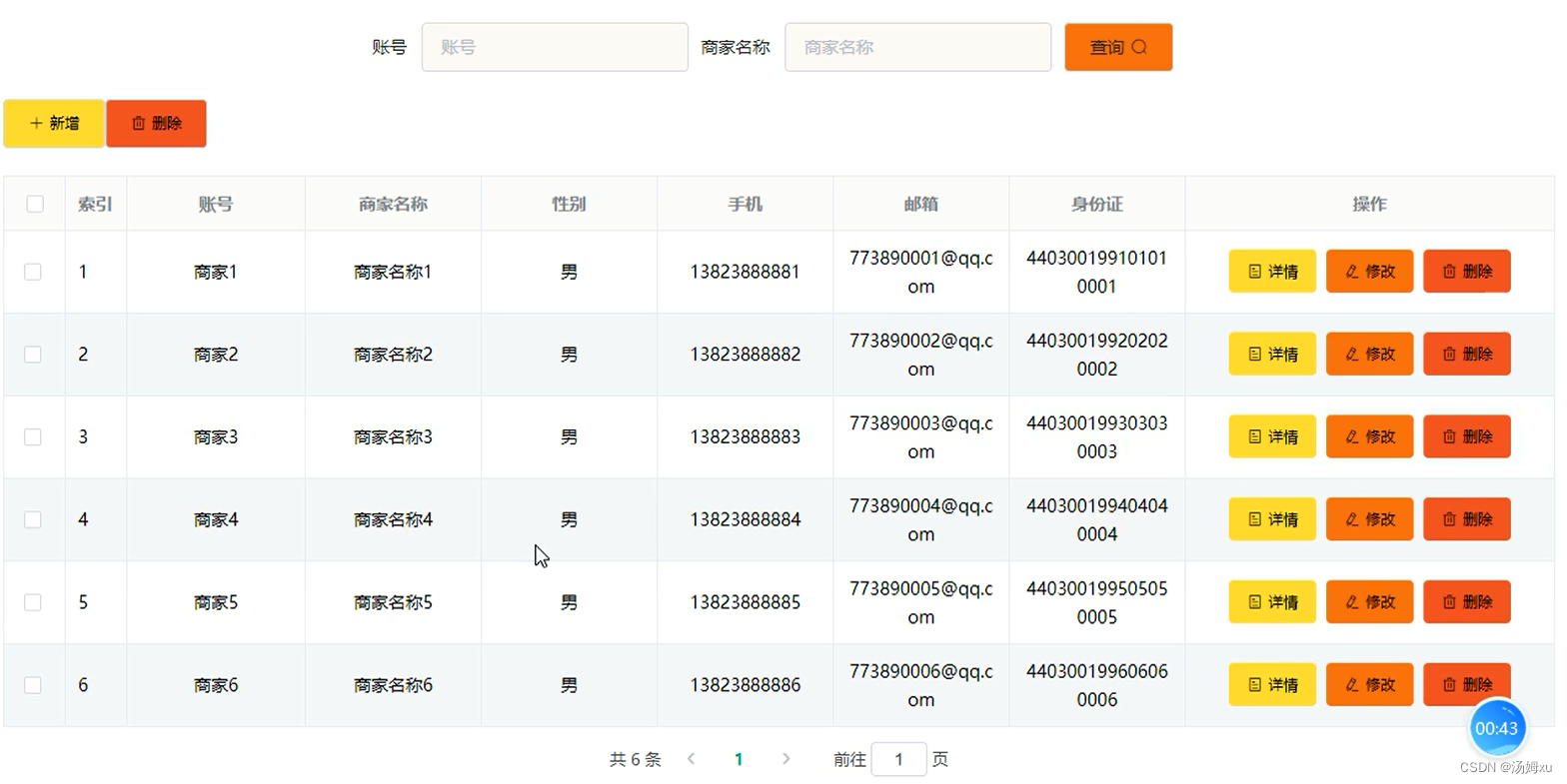The width and height of the screenshot is (1567, 784).
Task: Open 详情 details for 商家5
Action: pyautogui.click(x=1272, y=602)
